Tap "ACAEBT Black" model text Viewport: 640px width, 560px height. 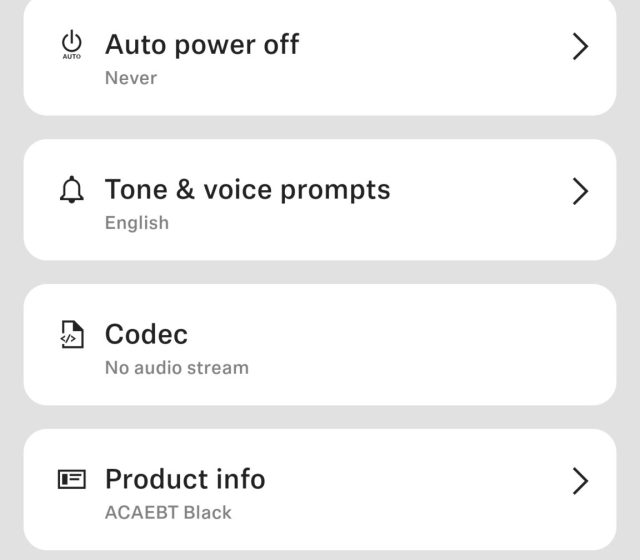pos(168,513)
